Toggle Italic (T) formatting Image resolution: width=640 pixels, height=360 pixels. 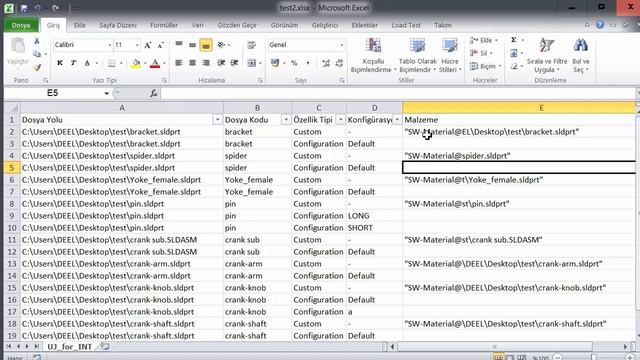coord(73,63)
